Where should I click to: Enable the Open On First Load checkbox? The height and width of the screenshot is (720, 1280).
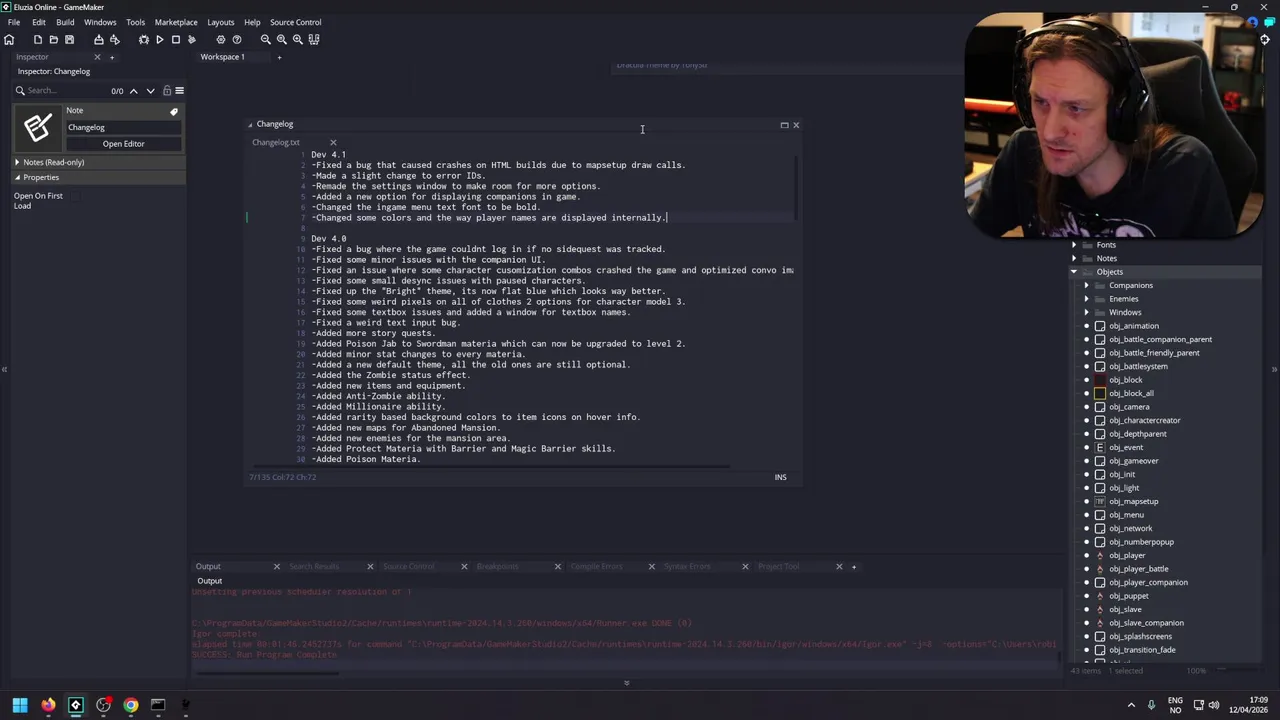75,196
